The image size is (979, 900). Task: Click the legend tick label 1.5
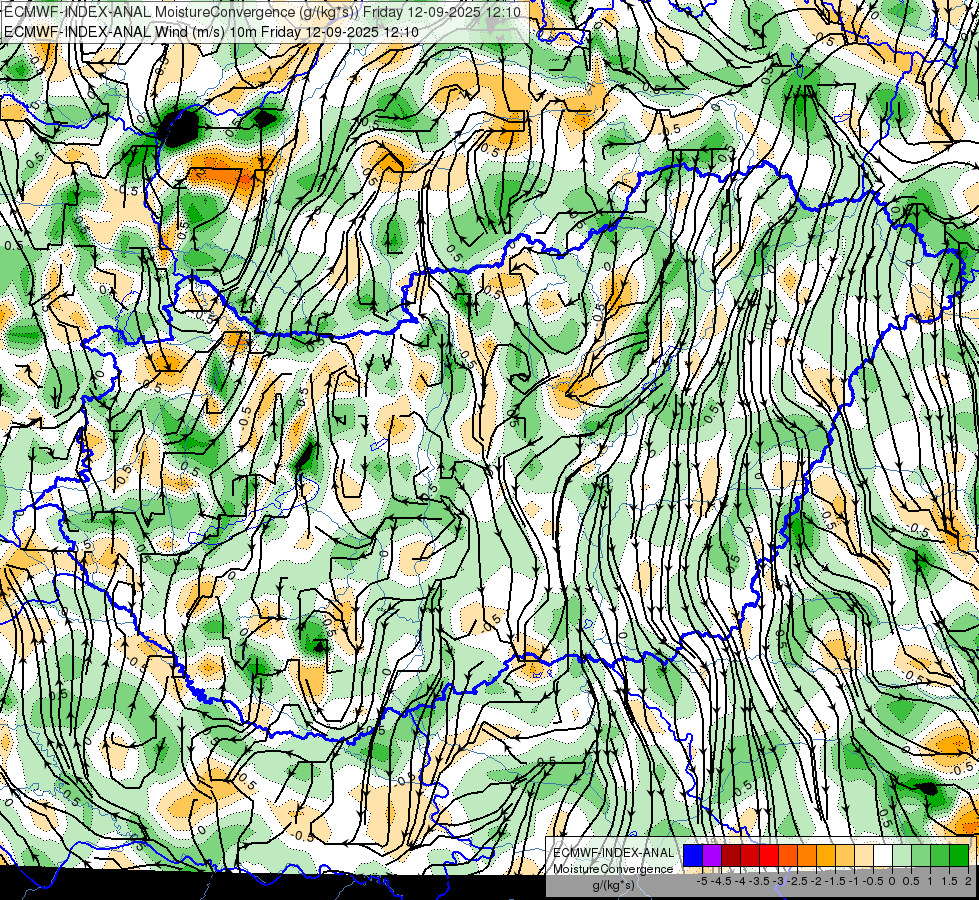tap(948, 881)
